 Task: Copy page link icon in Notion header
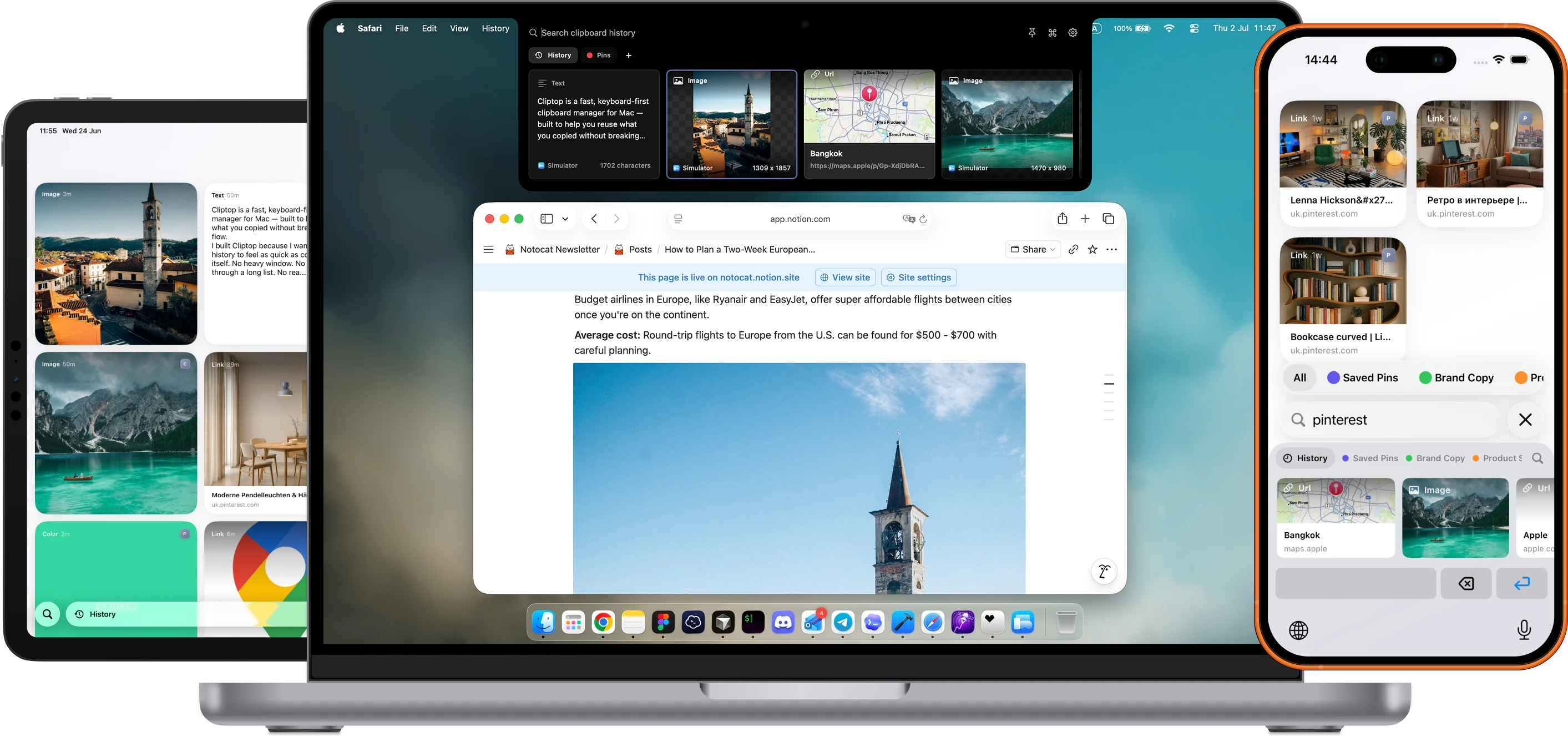1073,250
